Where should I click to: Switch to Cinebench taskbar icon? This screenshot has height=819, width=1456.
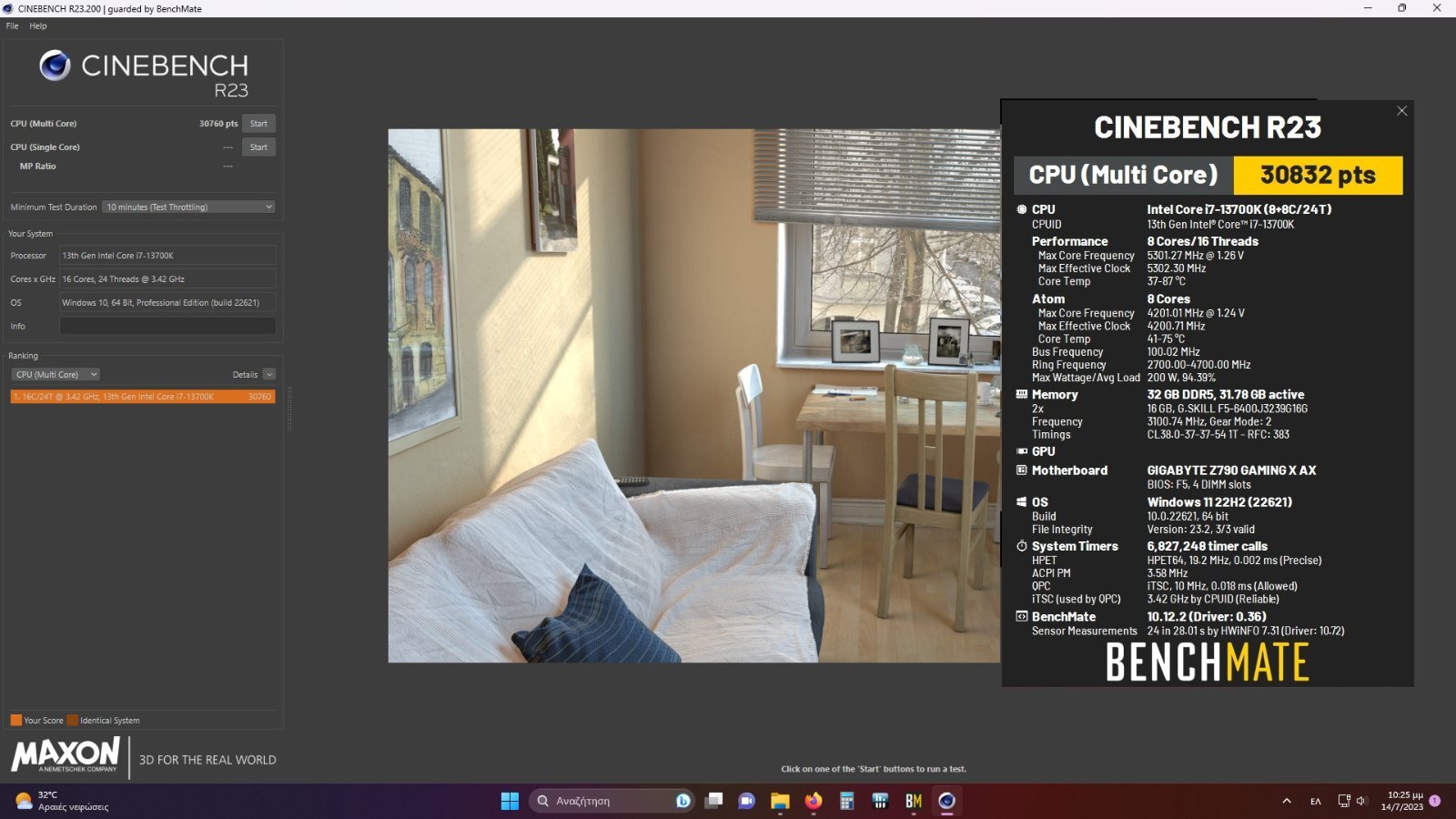946,801
